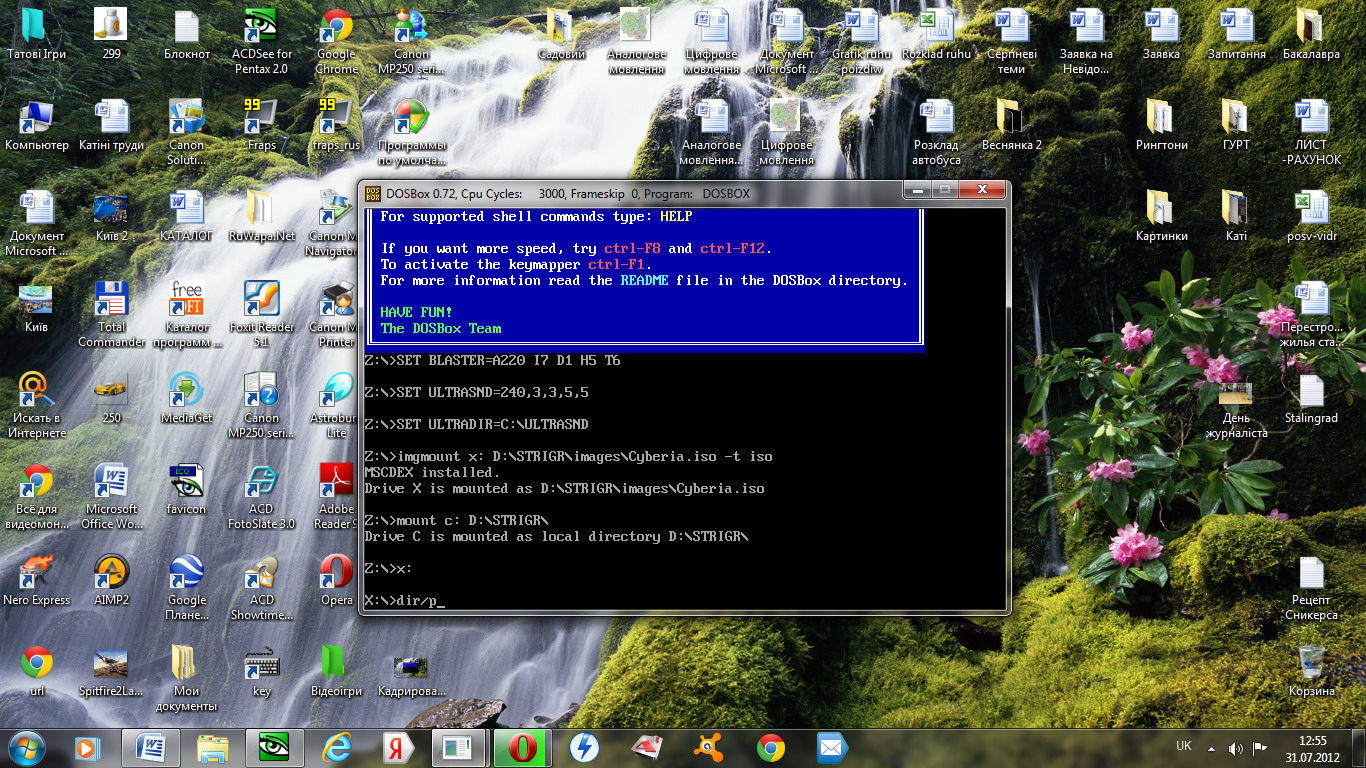This screenshot has width=1366, height=768.
Task: Select the Мои документы folder icon
Action: (x=186, y=679)
